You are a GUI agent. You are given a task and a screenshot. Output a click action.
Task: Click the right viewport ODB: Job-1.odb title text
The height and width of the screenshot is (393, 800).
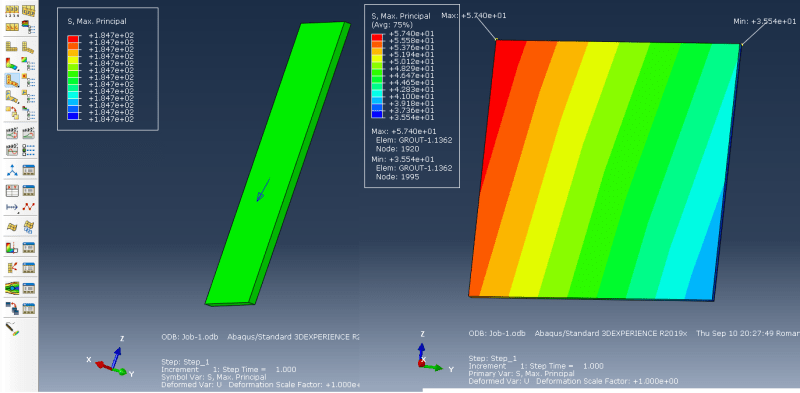pyautogui.click(x=497, y=333)
